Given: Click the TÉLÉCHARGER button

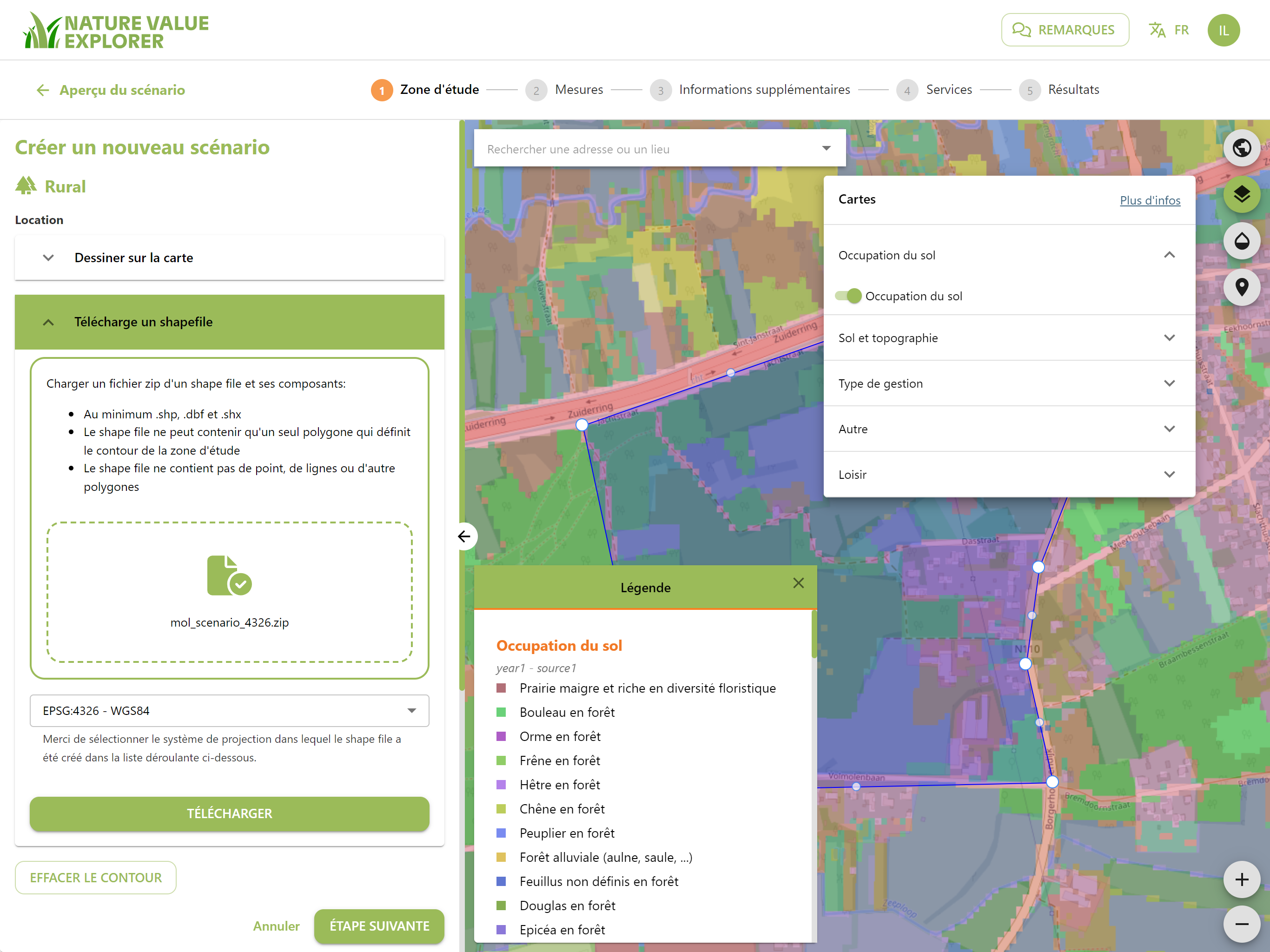Looking at the screenshot, I should click(229, 813).
